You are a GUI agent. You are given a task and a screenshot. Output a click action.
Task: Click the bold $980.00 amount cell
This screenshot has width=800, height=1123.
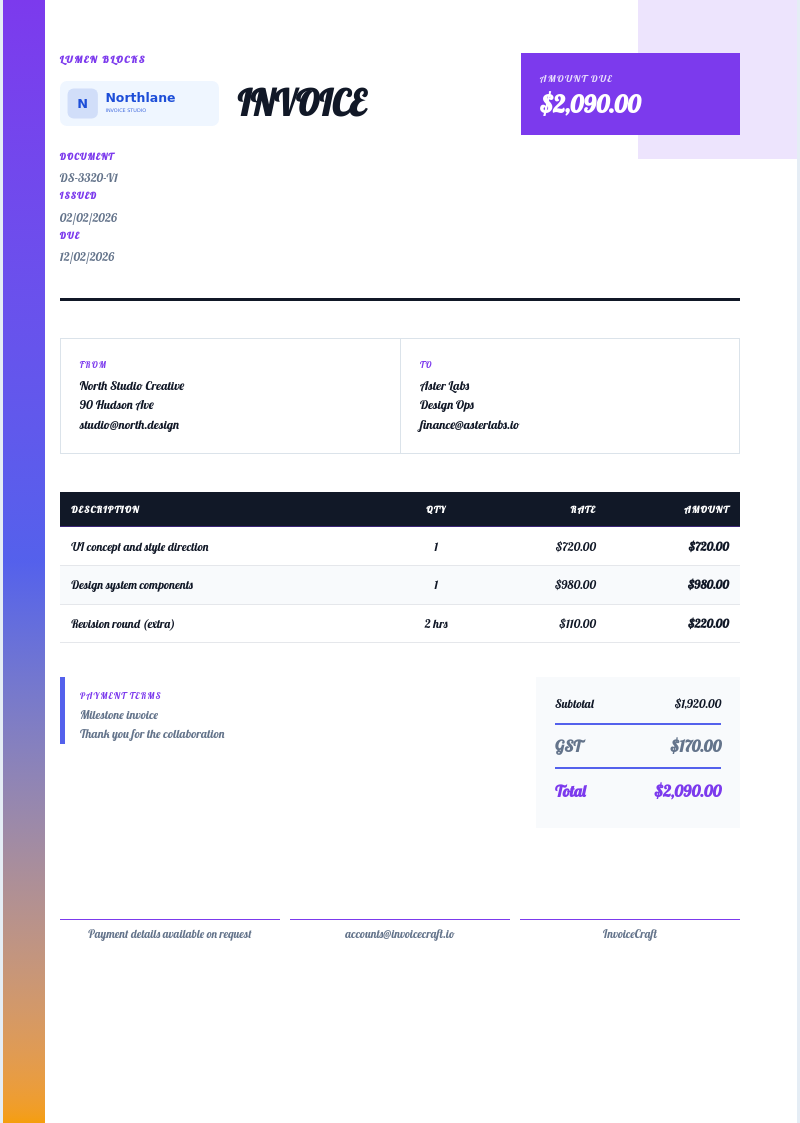tap(708, 584)
